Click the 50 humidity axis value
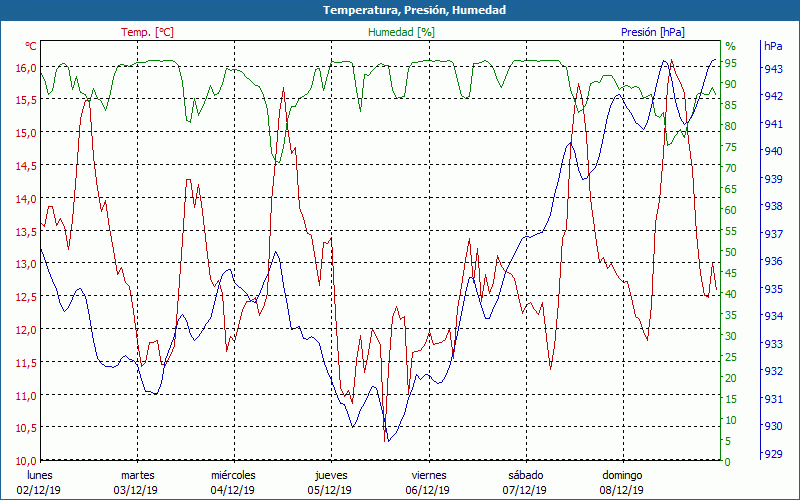The width and height of the screenshot is (800, 500). coord(731,252)
